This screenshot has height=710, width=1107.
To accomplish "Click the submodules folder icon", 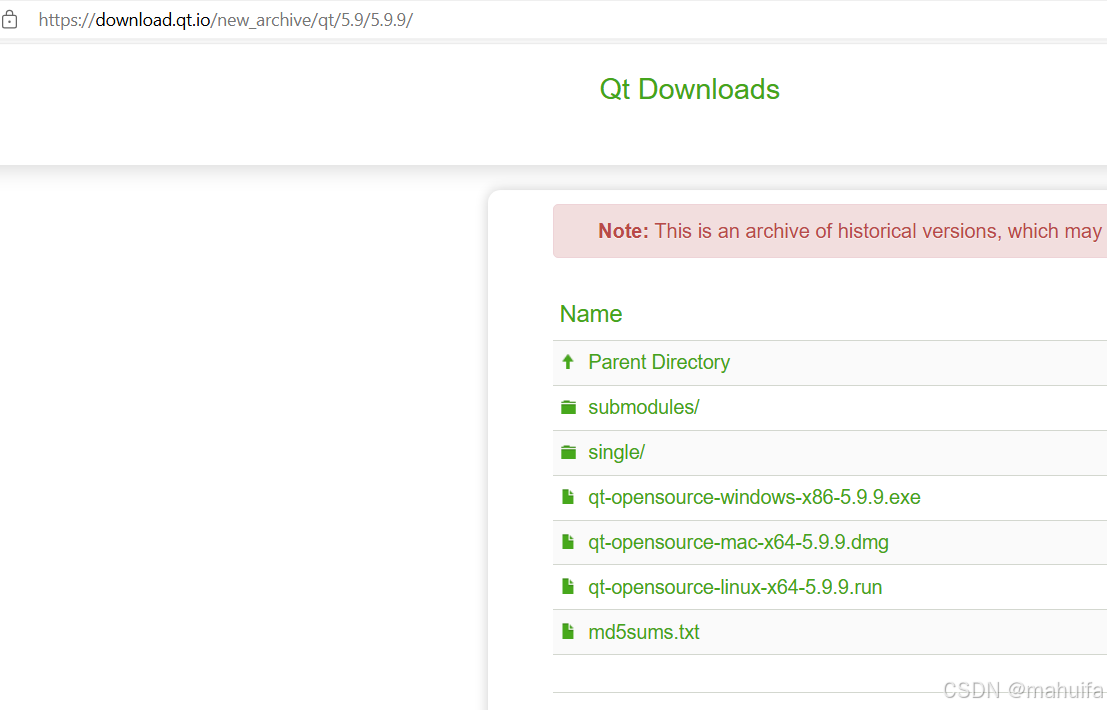I will (x=568, y=407).
